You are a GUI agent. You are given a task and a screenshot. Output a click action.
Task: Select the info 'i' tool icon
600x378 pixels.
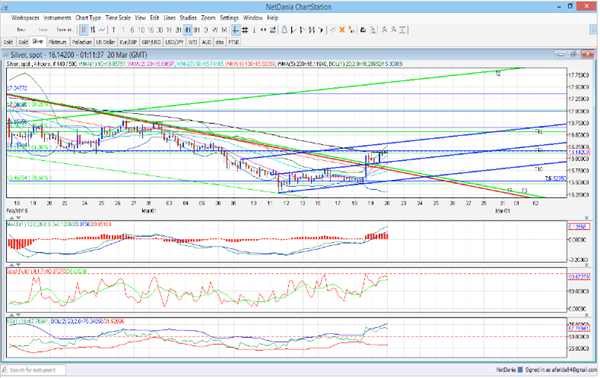(x=254, y=30)
